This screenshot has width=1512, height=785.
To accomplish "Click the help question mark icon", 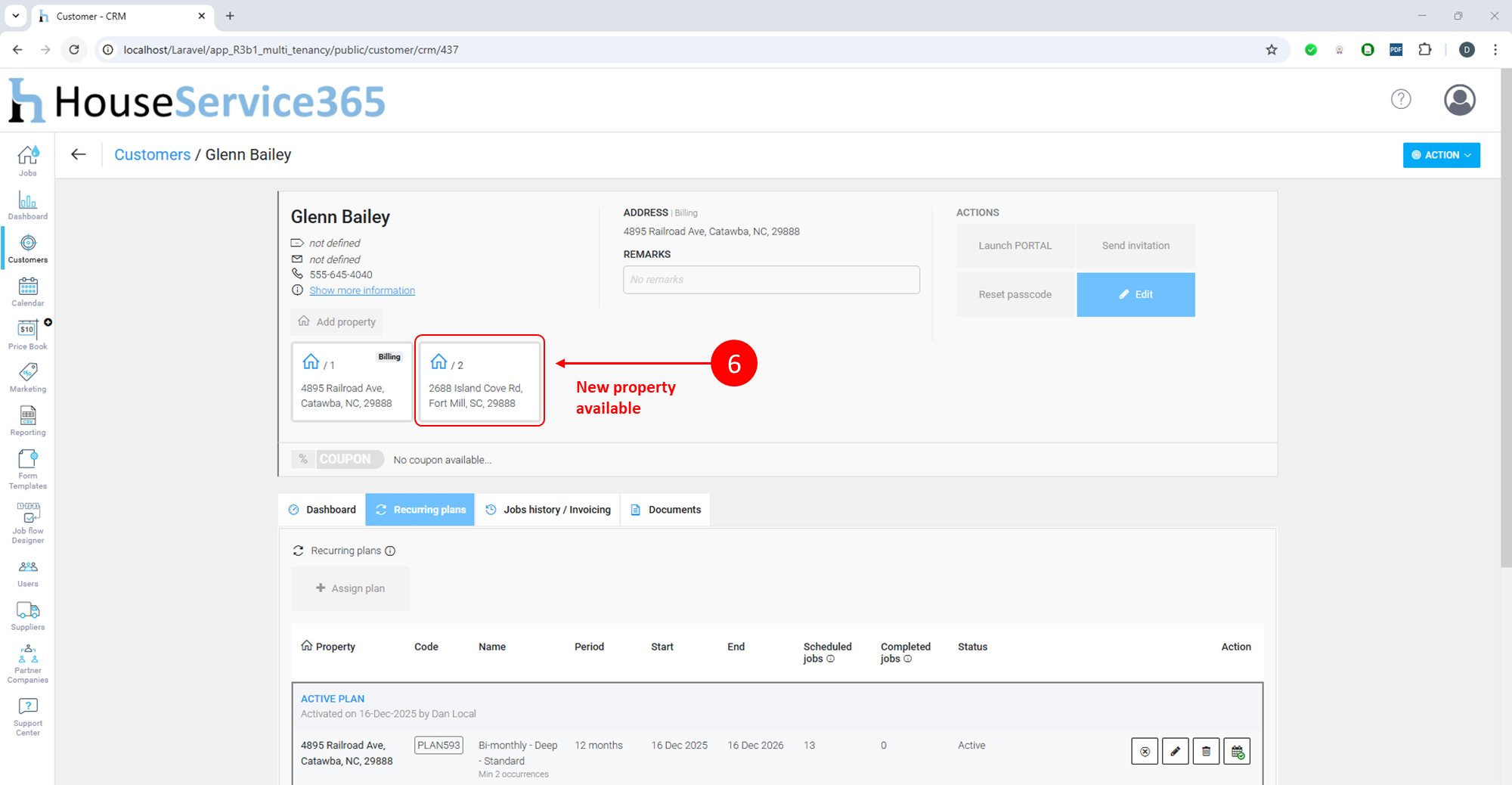I will [1401, 99].
